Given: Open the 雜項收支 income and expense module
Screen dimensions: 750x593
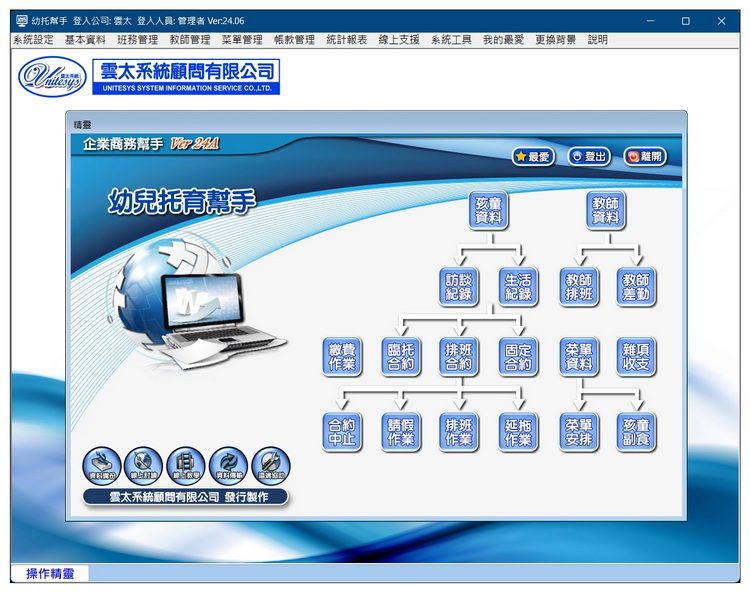Looking at the screenshot, I should coord(637,356).
